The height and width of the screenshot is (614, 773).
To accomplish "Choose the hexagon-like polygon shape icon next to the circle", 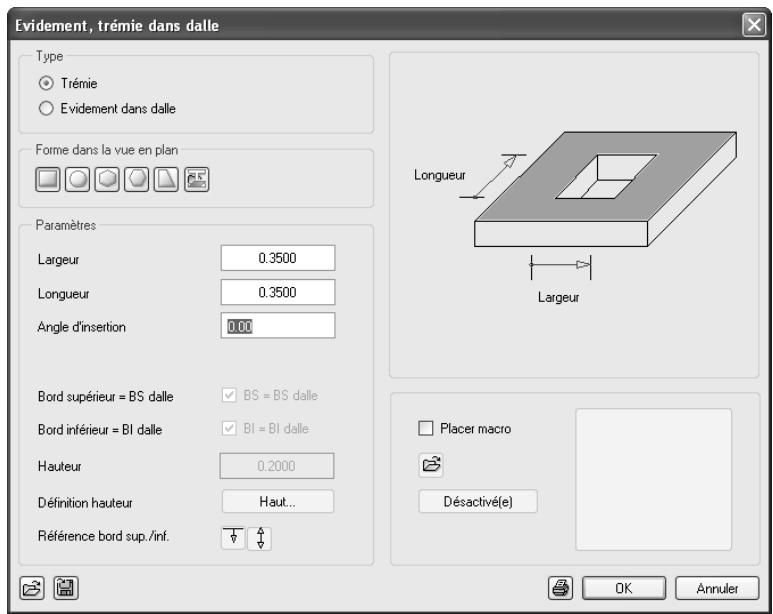I will coord(107,179).
